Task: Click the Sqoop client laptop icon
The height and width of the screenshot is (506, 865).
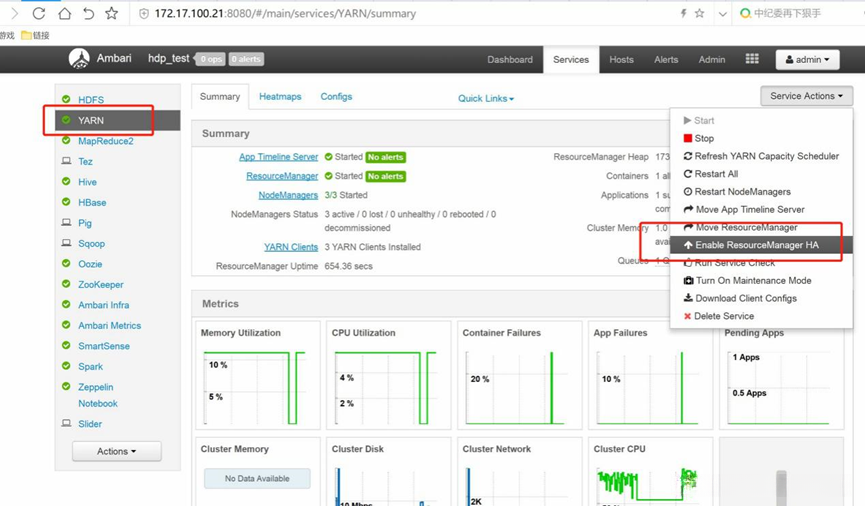Action: (x=66, y=243)
